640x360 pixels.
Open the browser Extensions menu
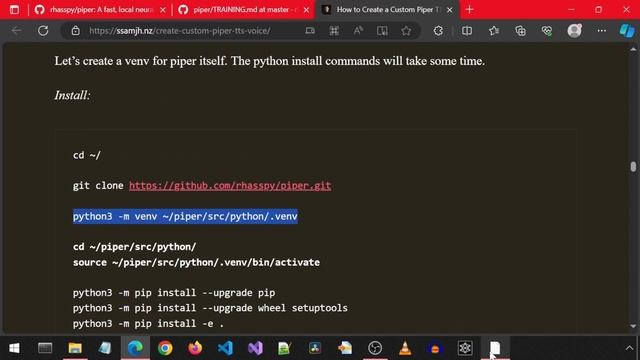438,31
